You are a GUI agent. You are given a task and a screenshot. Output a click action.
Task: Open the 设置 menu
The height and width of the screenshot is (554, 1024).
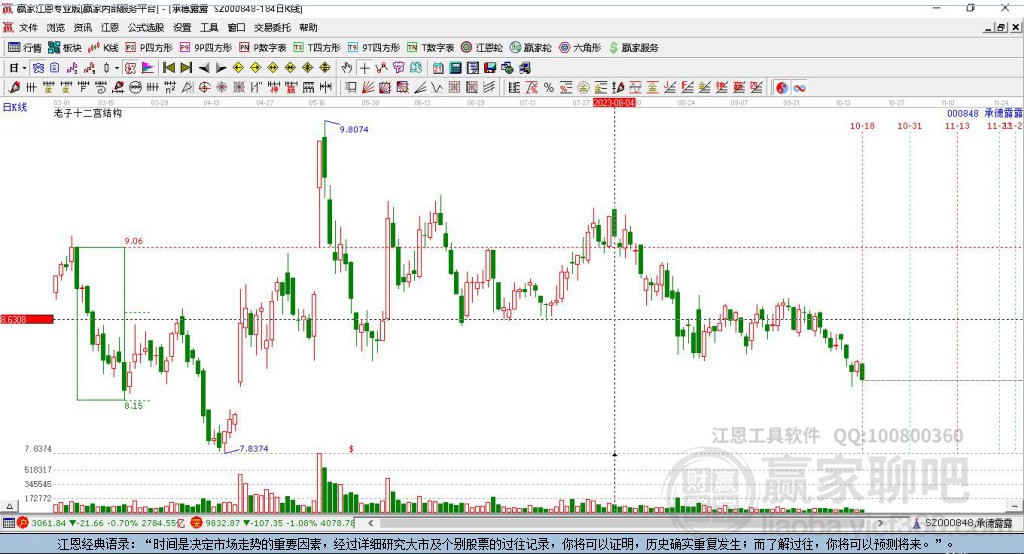pyautogui.click(x=182, y=27)
